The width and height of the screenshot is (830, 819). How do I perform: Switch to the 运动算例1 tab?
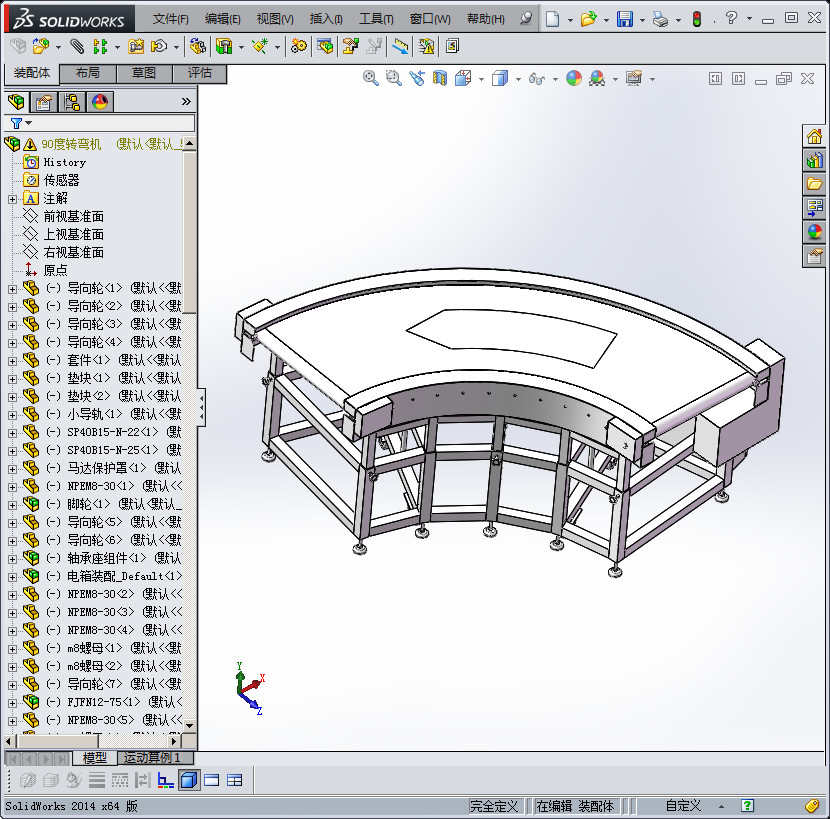tap(156, 758)
